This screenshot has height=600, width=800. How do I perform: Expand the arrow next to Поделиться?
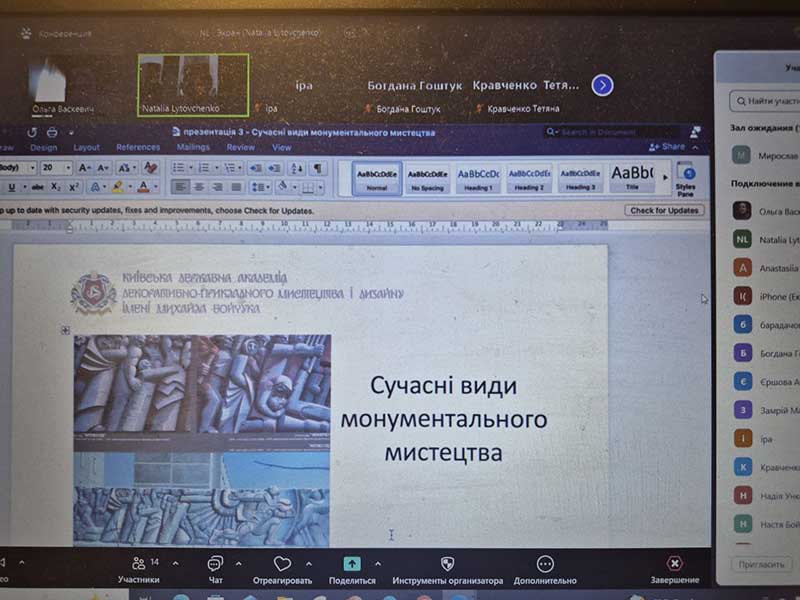[x=377, y=563]
